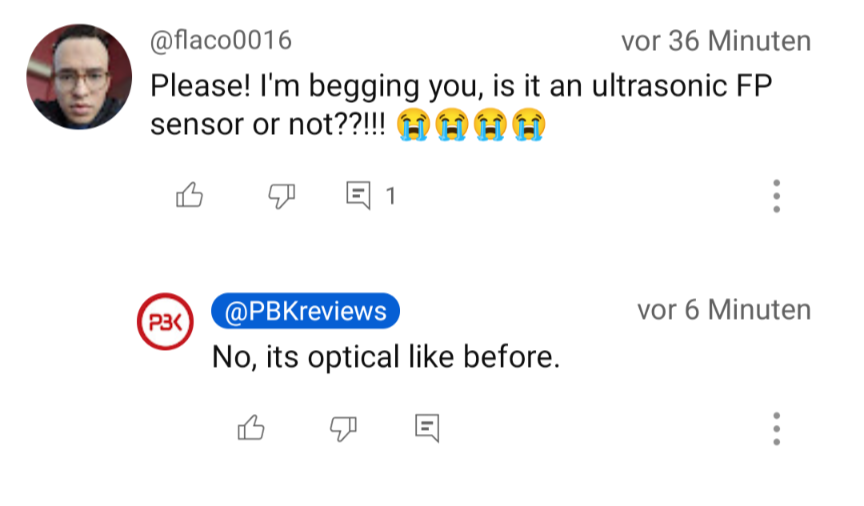The width and height of the screenshot is (864, 506).
Task: Open flaco0016's profile picture
Action: click(79, 77)
